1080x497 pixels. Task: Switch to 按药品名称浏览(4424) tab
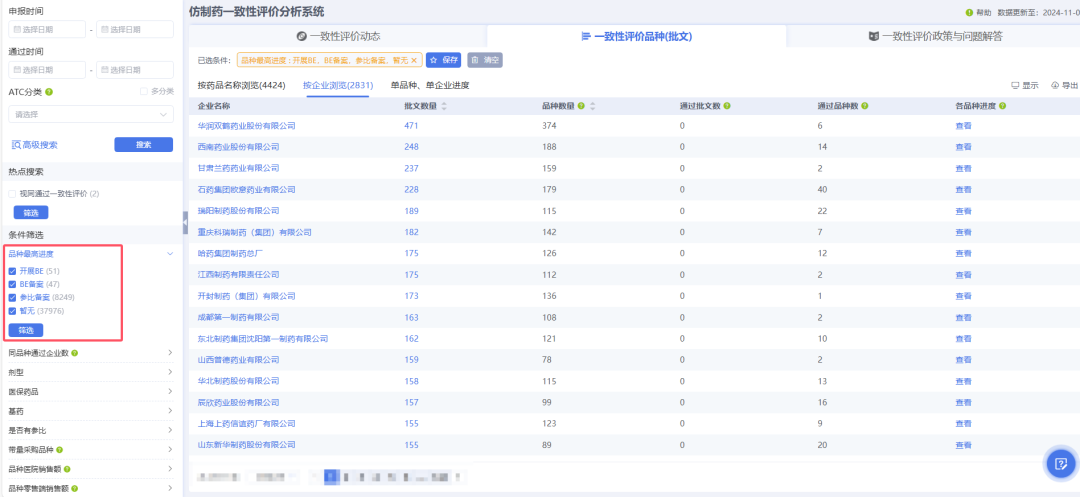(241, 85)
